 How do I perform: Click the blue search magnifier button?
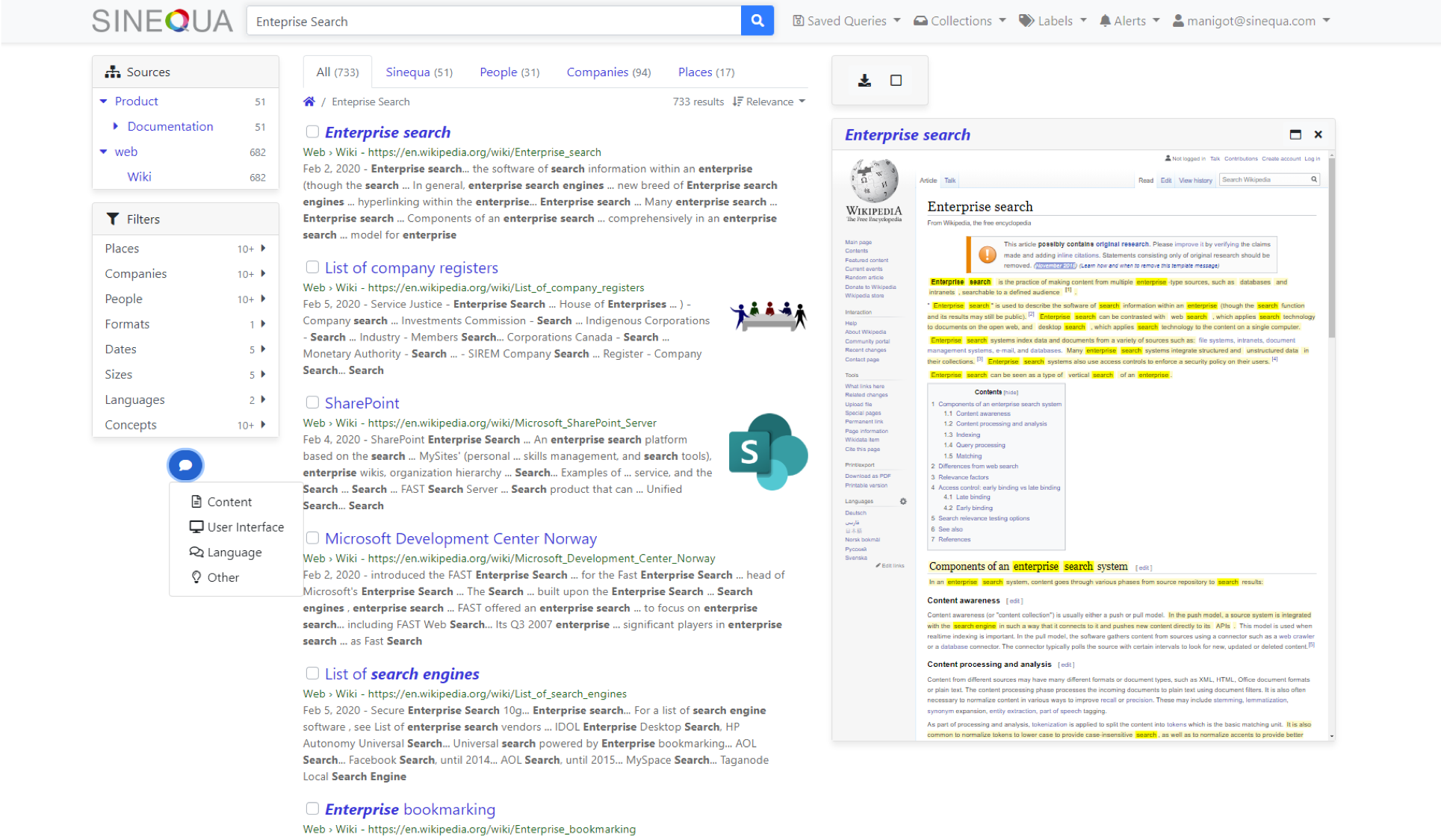coord(757,21)
